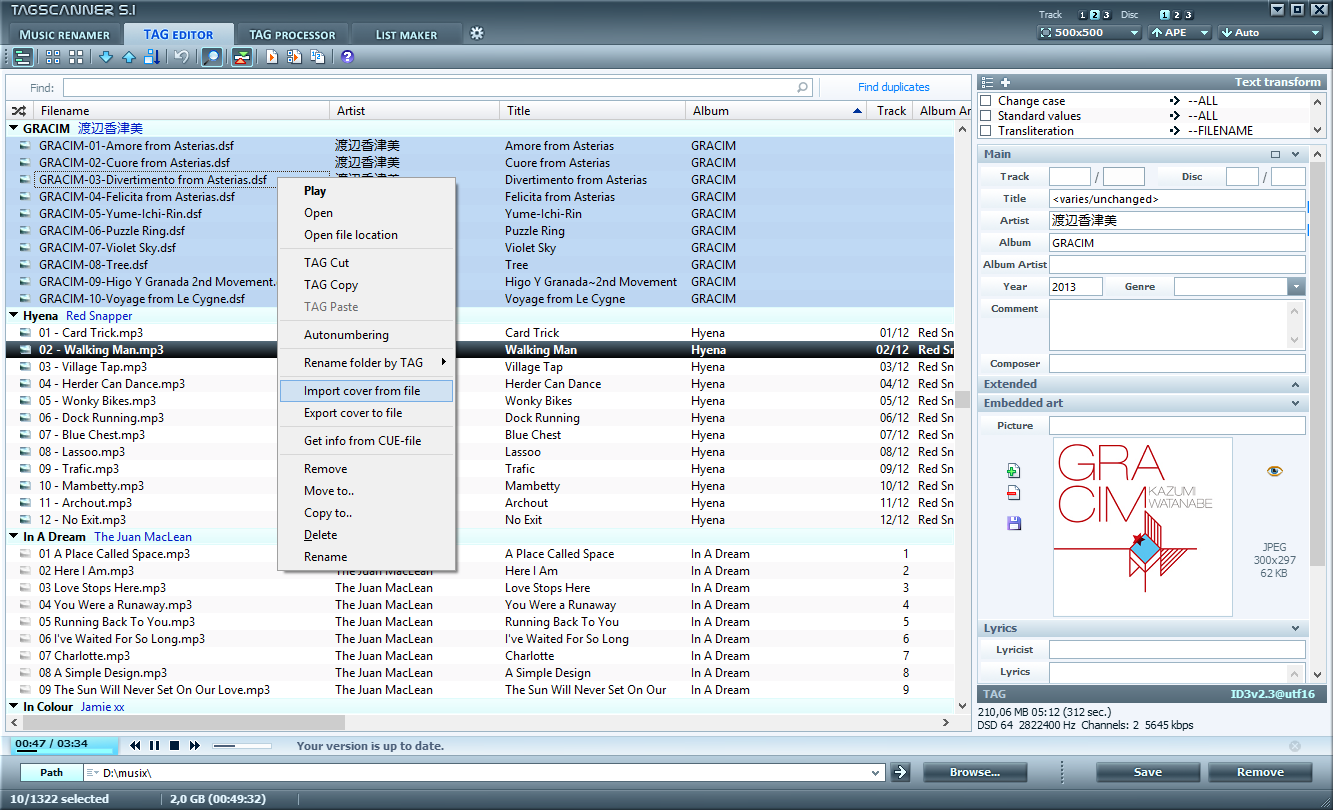Tick the Transliteration checkbox
Image resolution: width=1333 pixels, height=810 pixels.
click(x=986, y=131)
